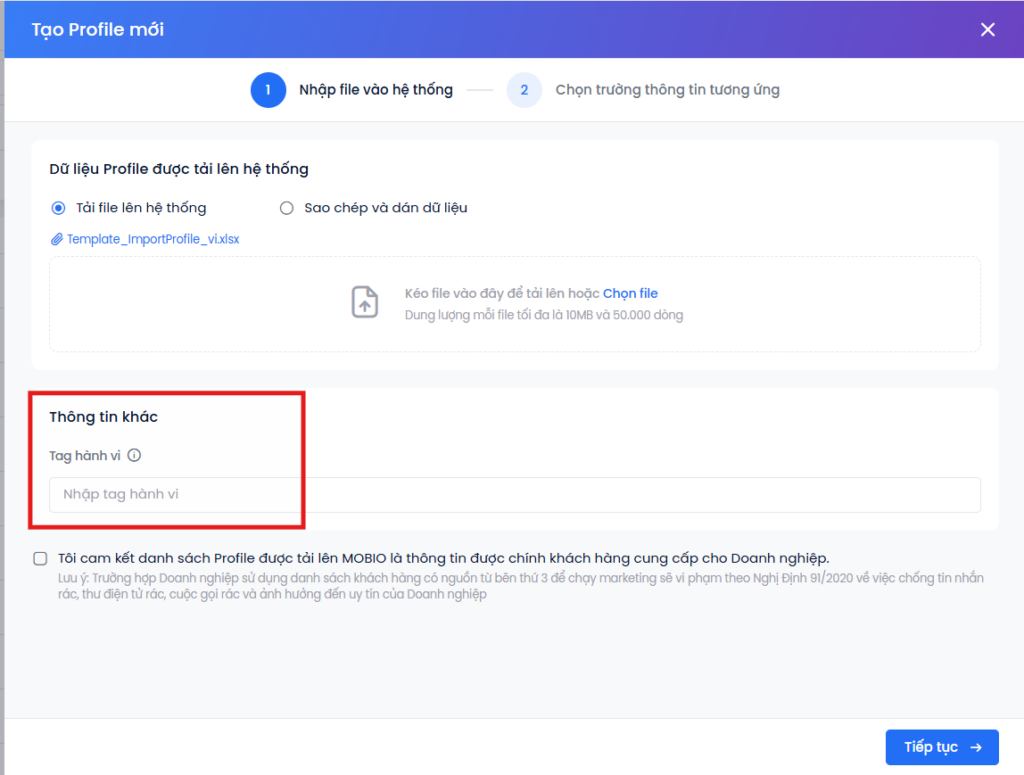Click the Thông tin khác section heading
1024x775 pixels.
pyautogui.click(x=103, y=417)
